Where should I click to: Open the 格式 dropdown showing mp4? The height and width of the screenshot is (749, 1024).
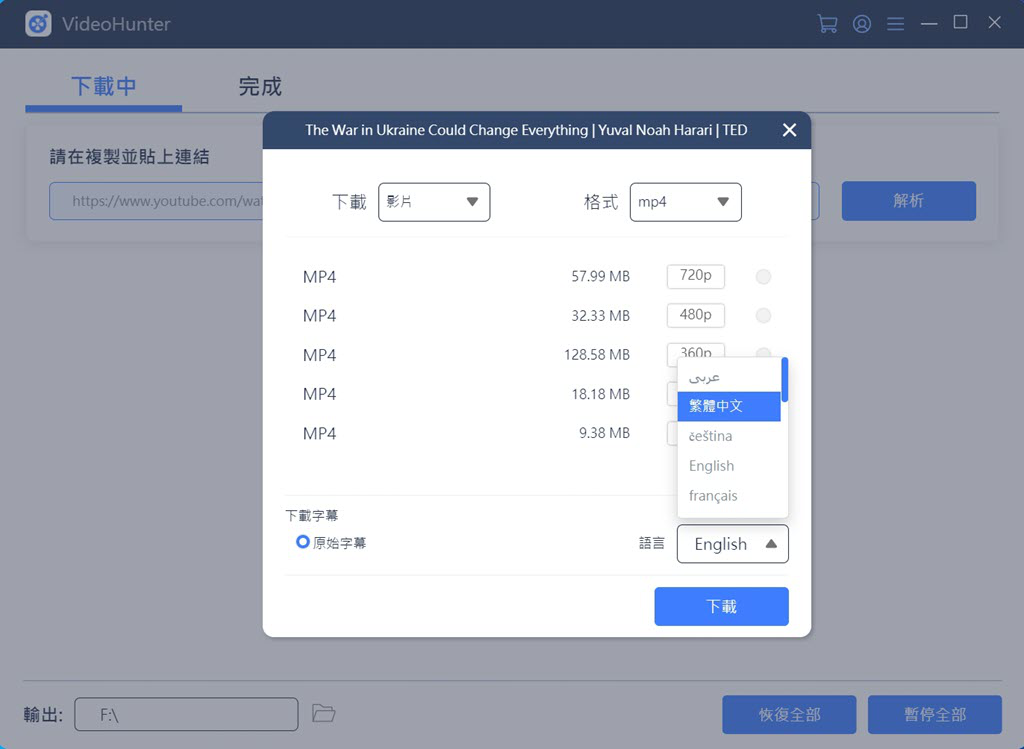685,202
